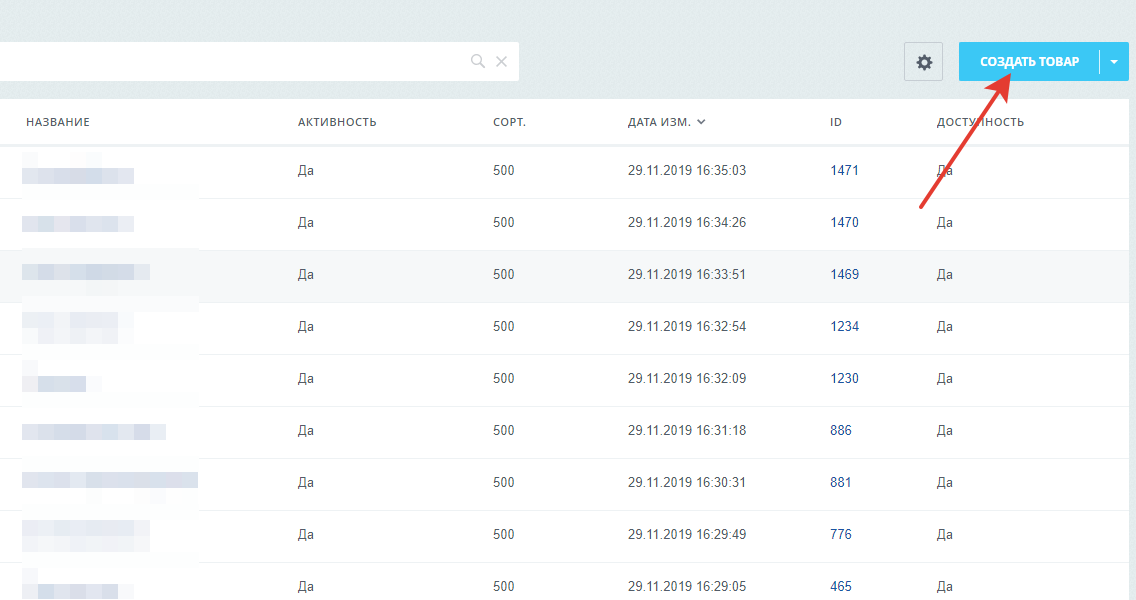
Task: Select the Активность value Да in row 776
Action: point(306,536)
